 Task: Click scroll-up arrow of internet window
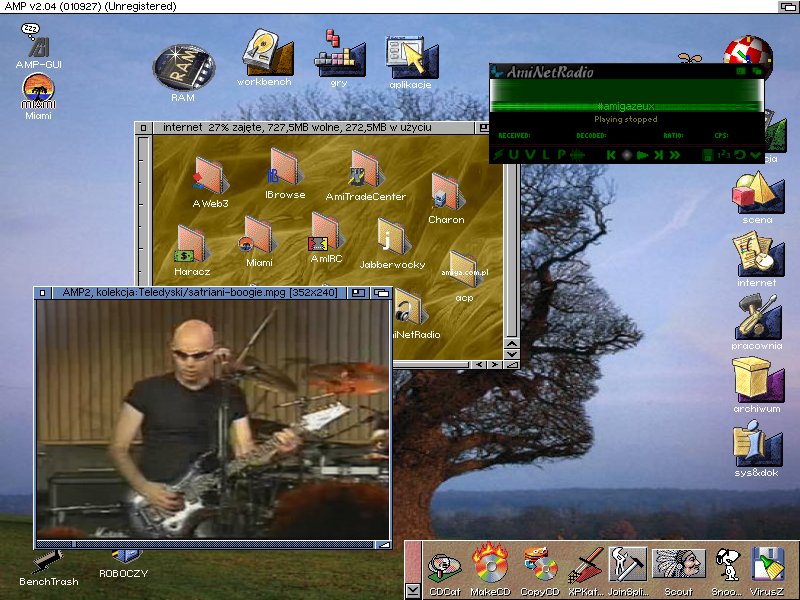click(512, 343)
